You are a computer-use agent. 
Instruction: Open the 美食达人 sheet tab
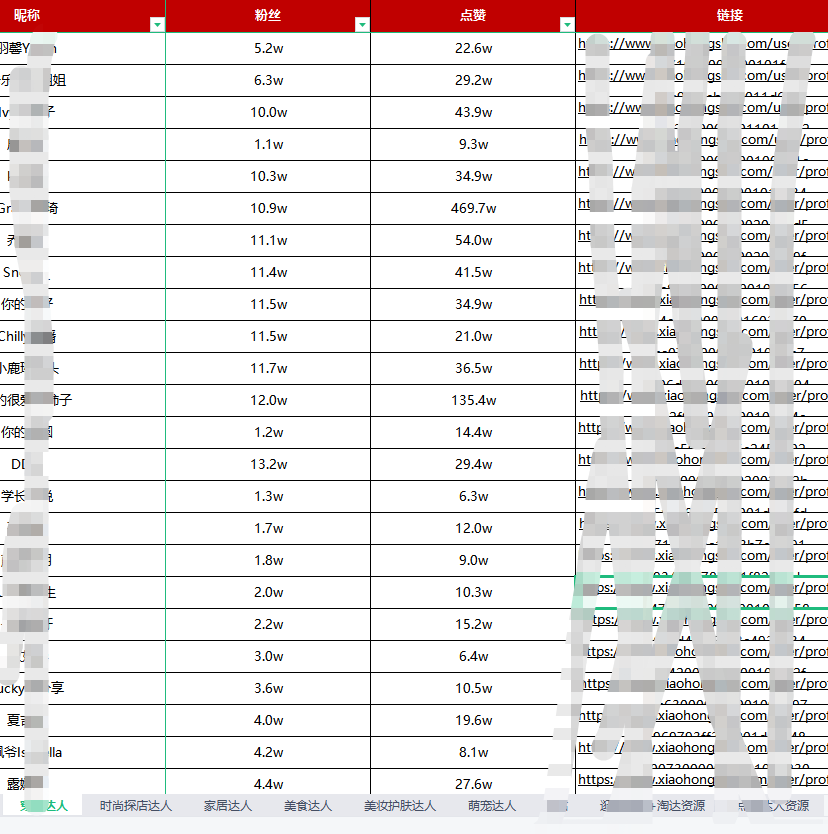(x=308, y=805)
